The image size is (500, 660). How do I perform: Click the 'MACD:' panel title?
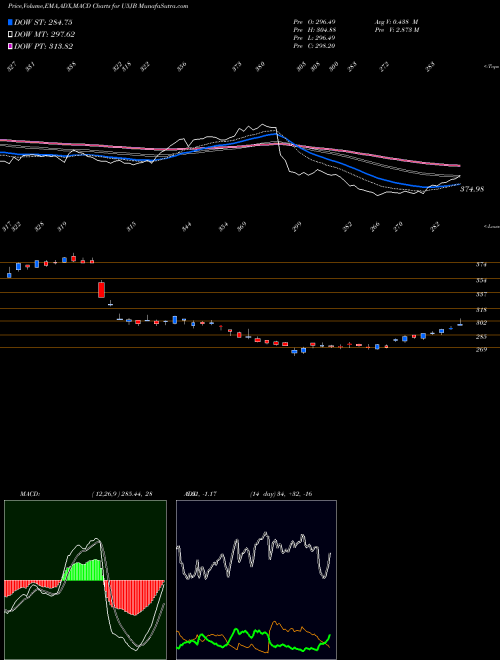click(x=30, y=494)
